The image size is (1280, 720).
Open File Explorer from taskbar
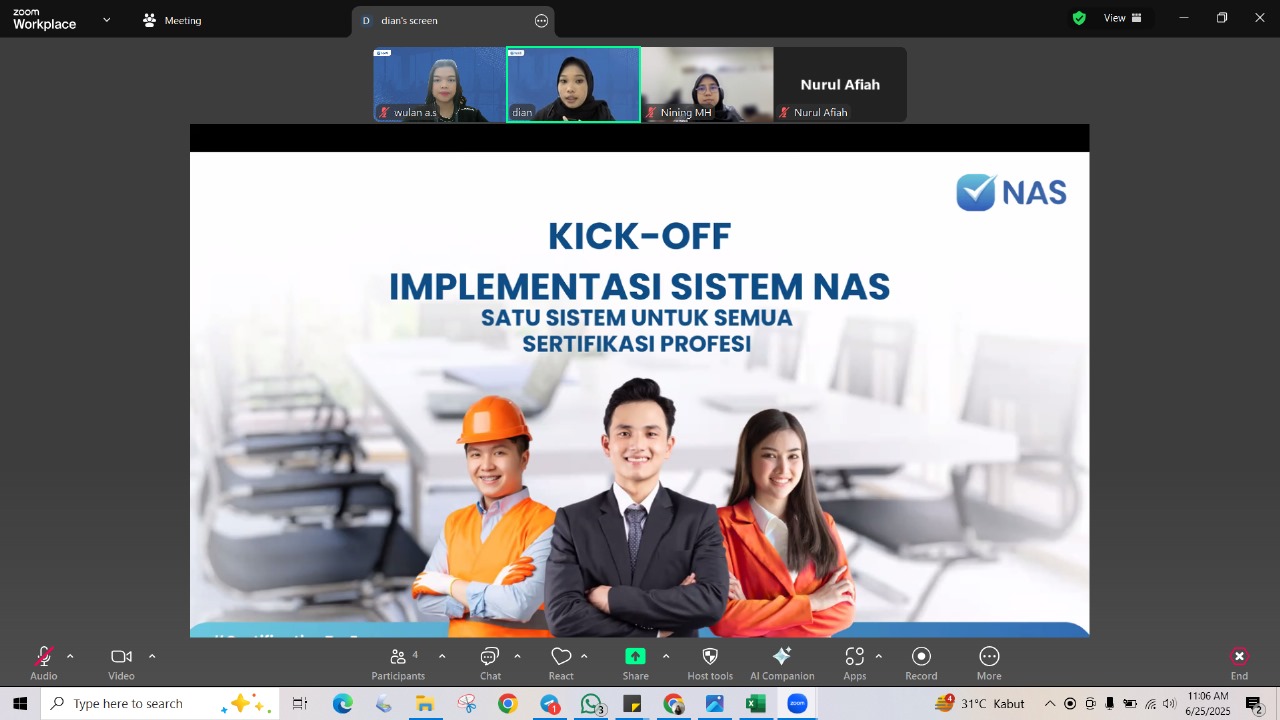click(425, 704)
